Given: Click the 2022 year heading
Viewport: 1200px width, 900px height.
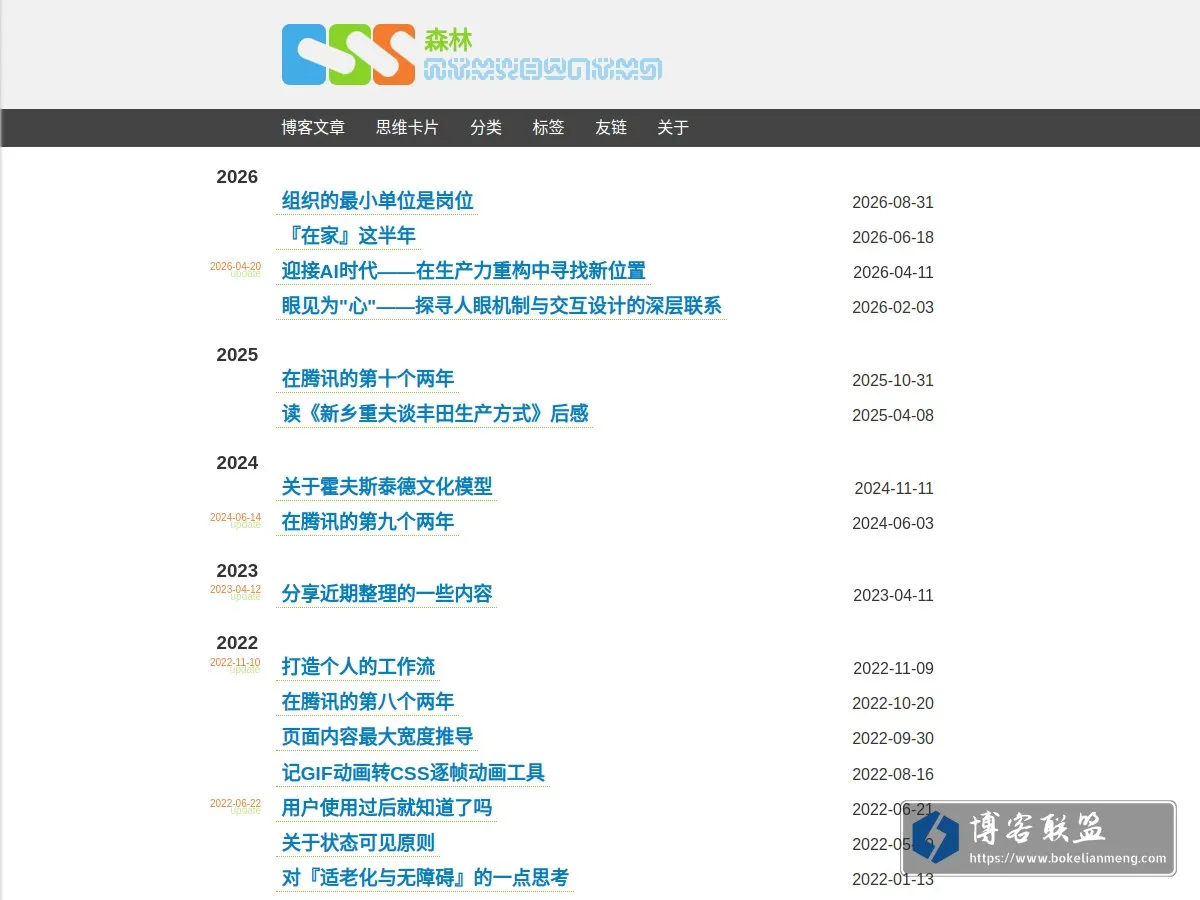Looking at the screenshot, I should pos(237,643).
